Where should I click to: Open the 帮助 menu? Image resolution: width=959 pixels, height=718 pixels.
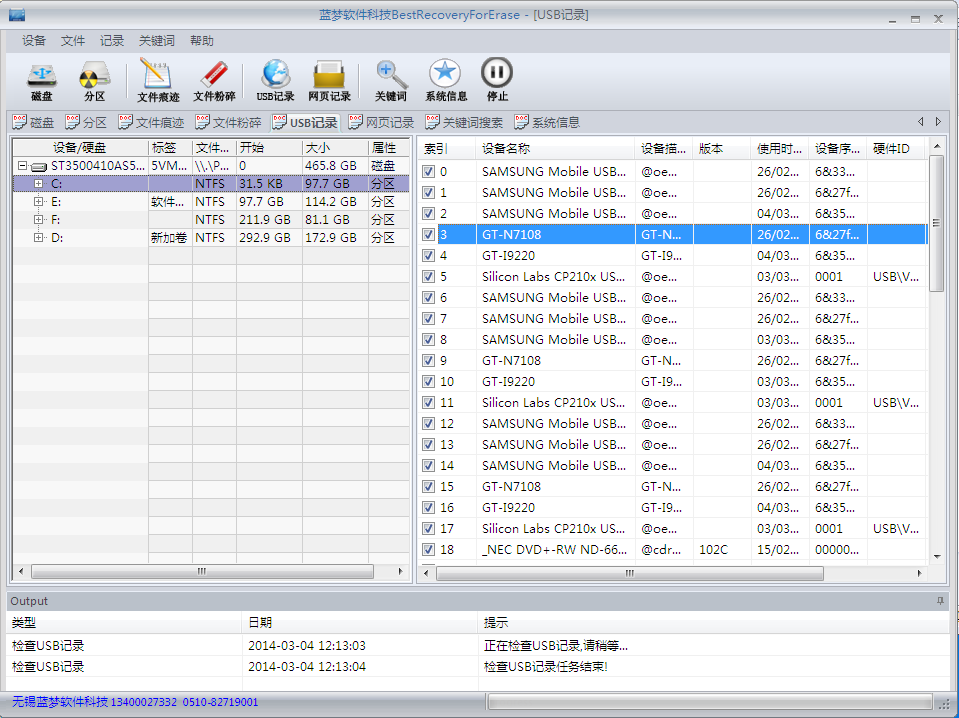pos(202,41)
